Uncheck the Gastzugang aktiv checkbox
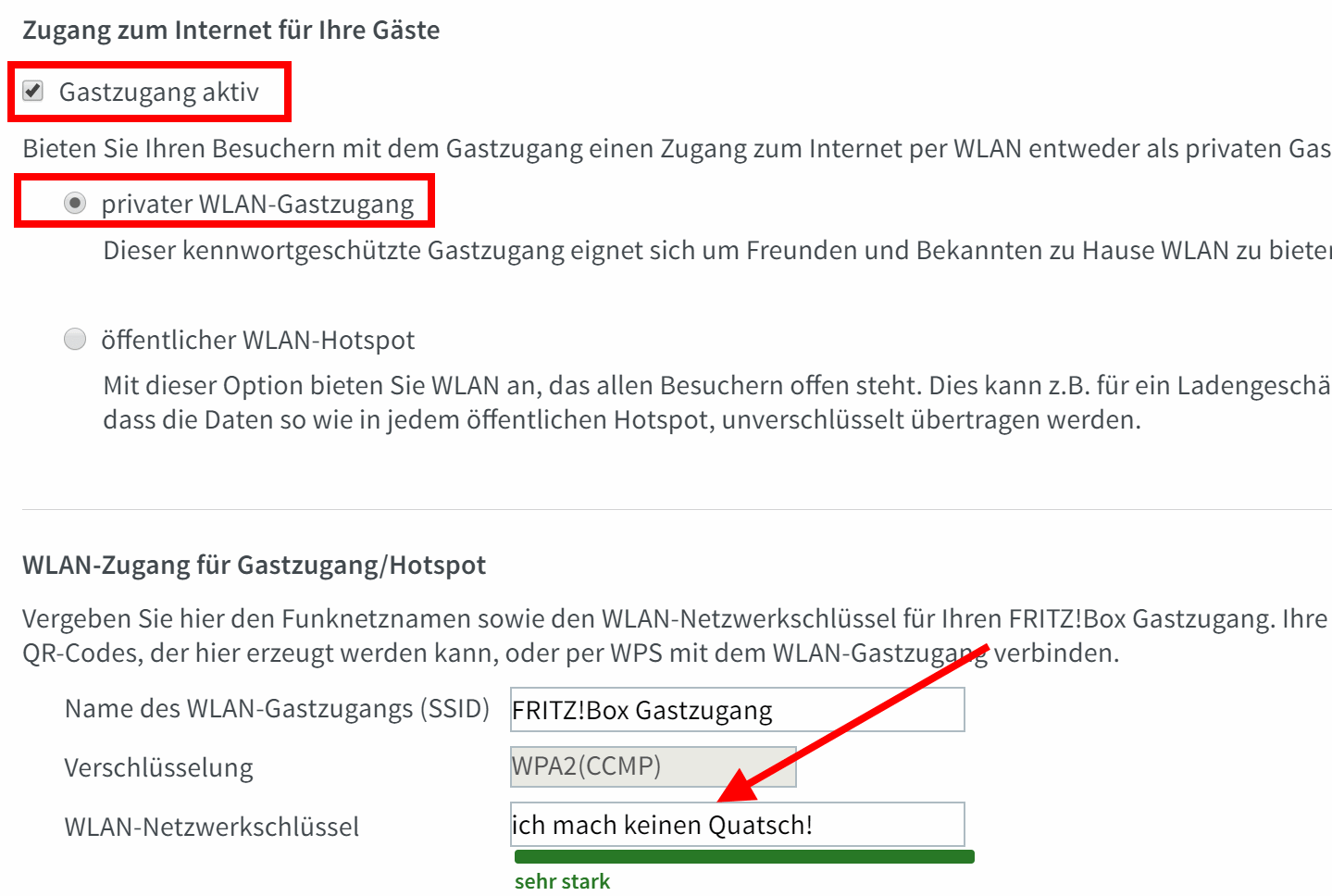 tap(33, 91)
